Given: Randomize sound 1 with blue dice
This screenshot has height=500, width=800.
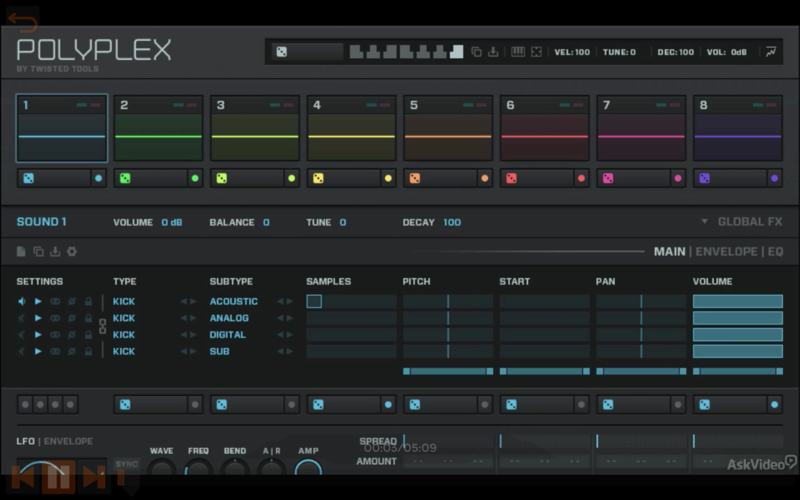Looking at the screenshot, I should click(29, 178).
